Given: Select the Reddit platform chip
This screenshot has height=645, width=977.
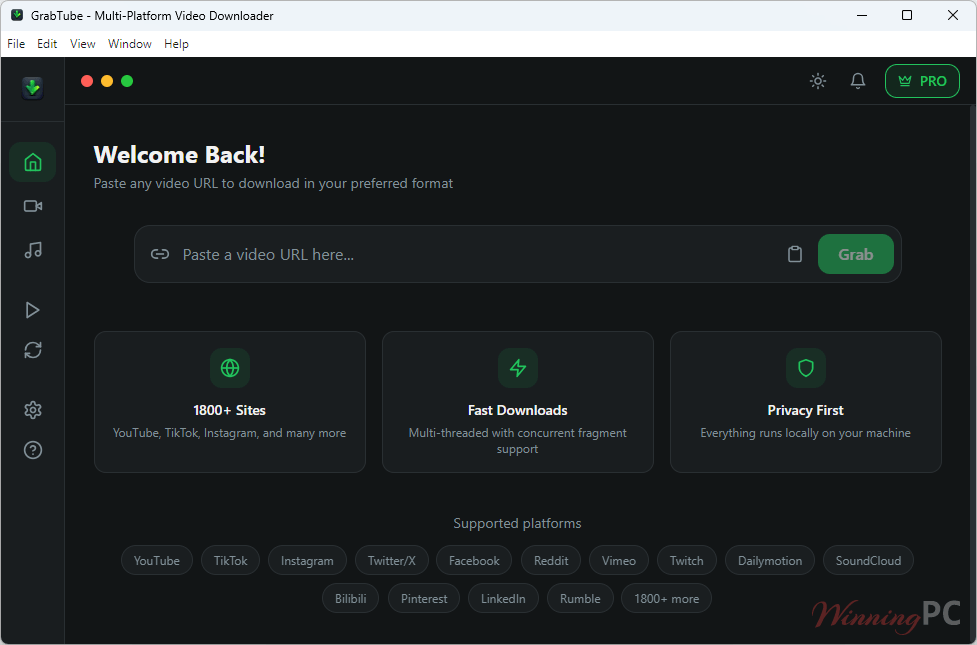Looking at the screenshot, I should tap(551, 560).
